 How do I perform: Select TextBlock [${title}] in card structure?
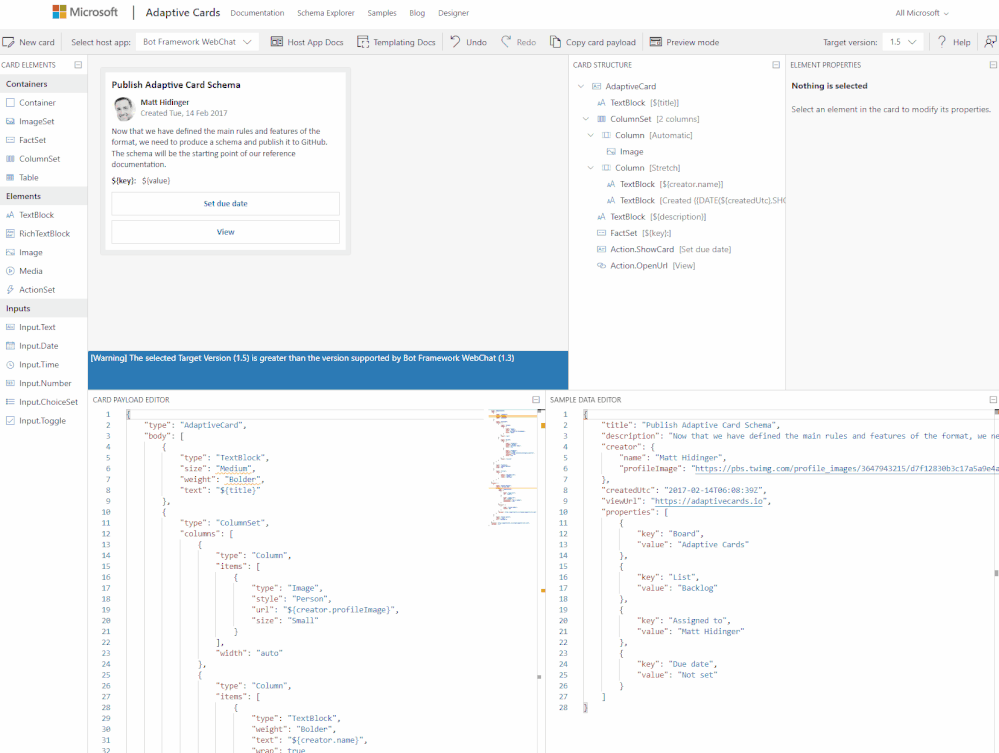pyautogui.click(x=638, y=103)
